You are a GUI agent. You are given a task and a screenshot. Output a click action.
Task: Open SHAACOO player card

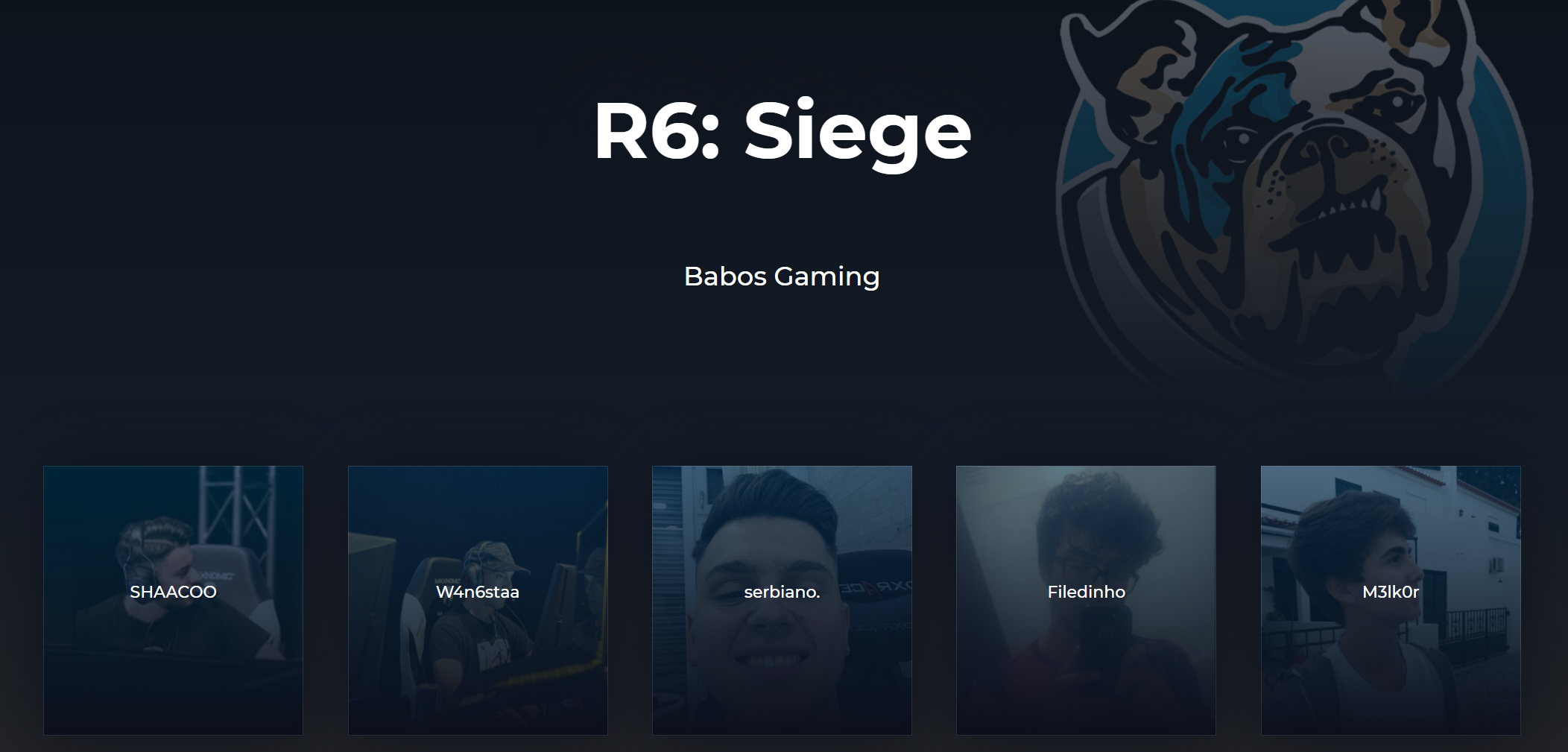click(x=173, y=600)
